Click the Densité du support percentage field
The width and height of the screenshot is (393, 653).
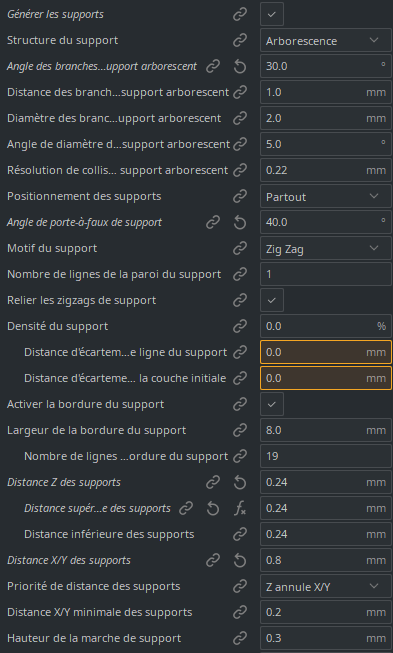pyautogui.click(x=326, y=326)
